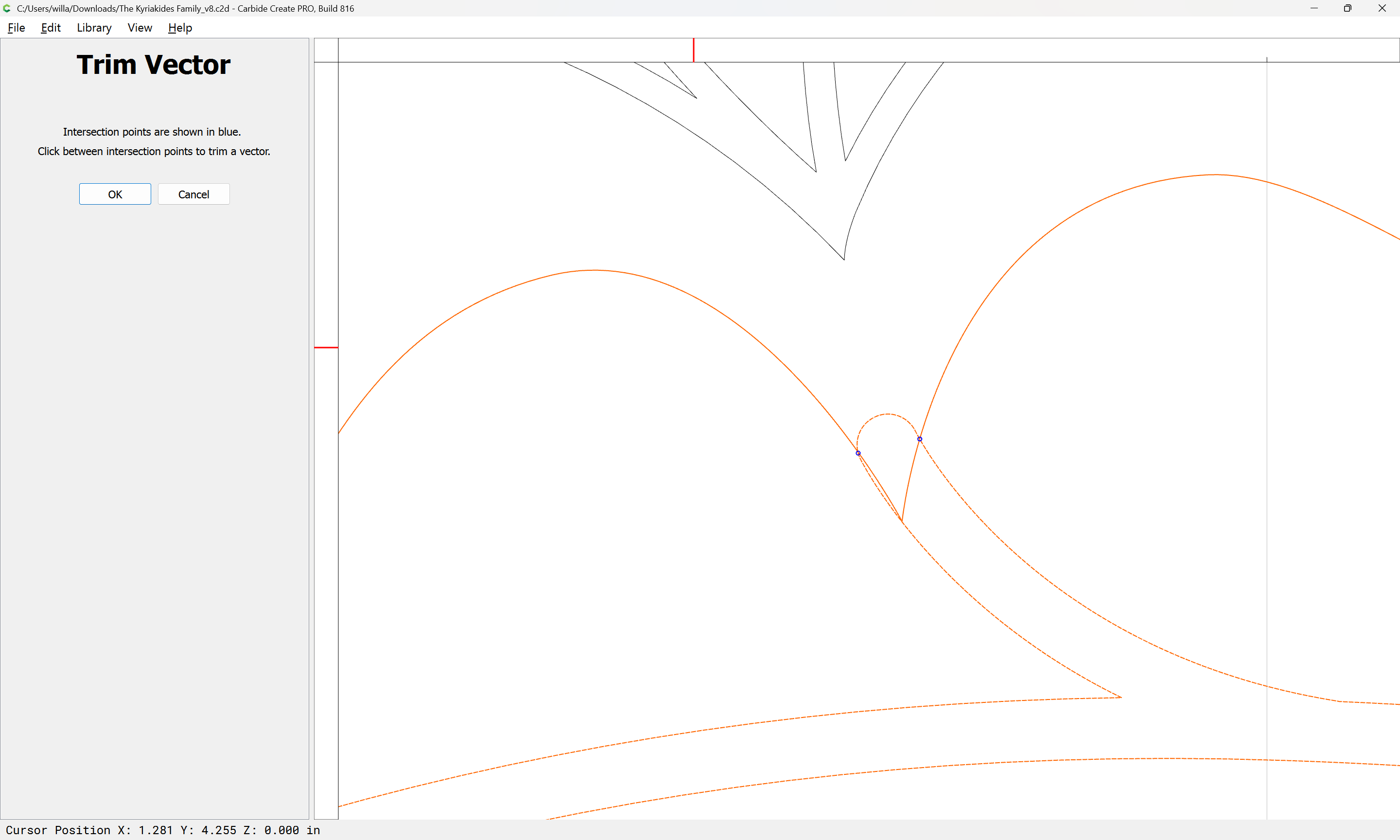Image resolution: width=1400 pixels, height=840 pixels.
Task: Click the Carbide Create app icon in title bar
Action: point(7,8)
